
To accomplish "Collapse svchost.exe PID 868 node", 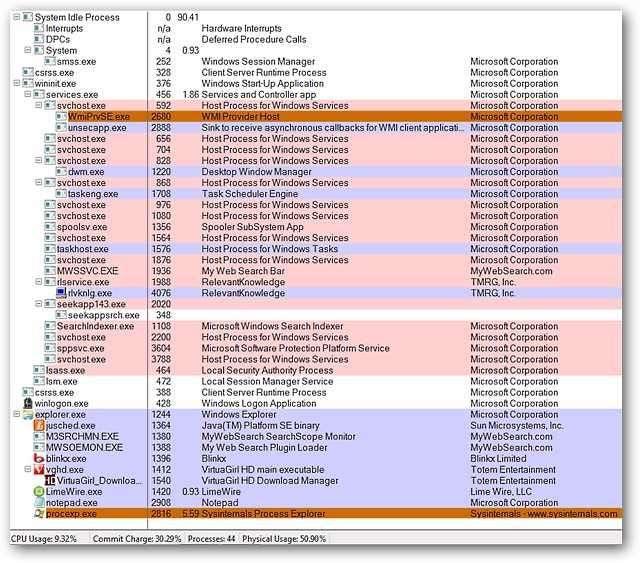I will (x=39, y=182).
